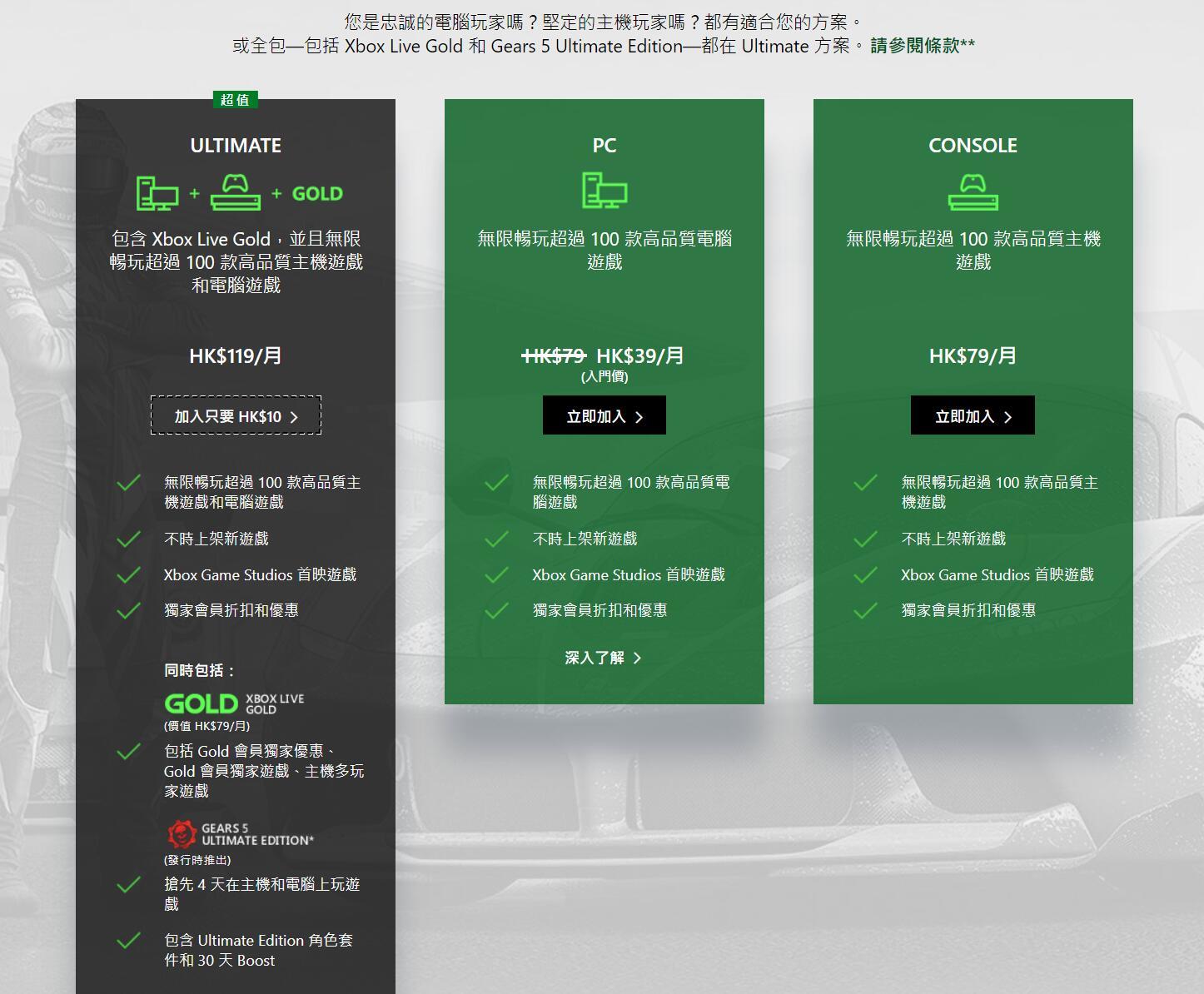The image size is (1204, 994).
Task: Click PC card description 無限暢玩超過 100 款高品質電腦遊戲
Action: coord(604,251)
